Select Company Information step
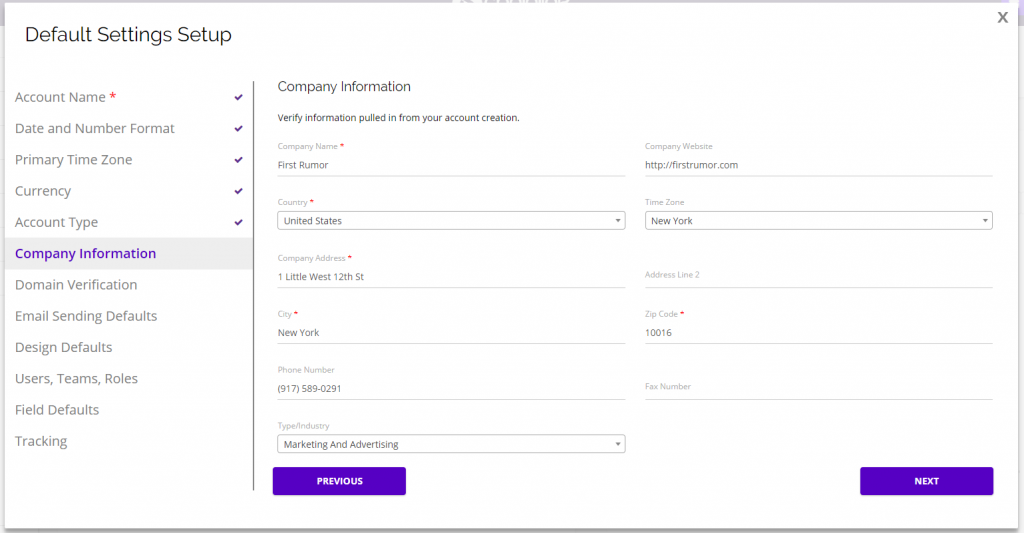The image size is (1024, 533). pyautogui.click(x=129, y=253)
